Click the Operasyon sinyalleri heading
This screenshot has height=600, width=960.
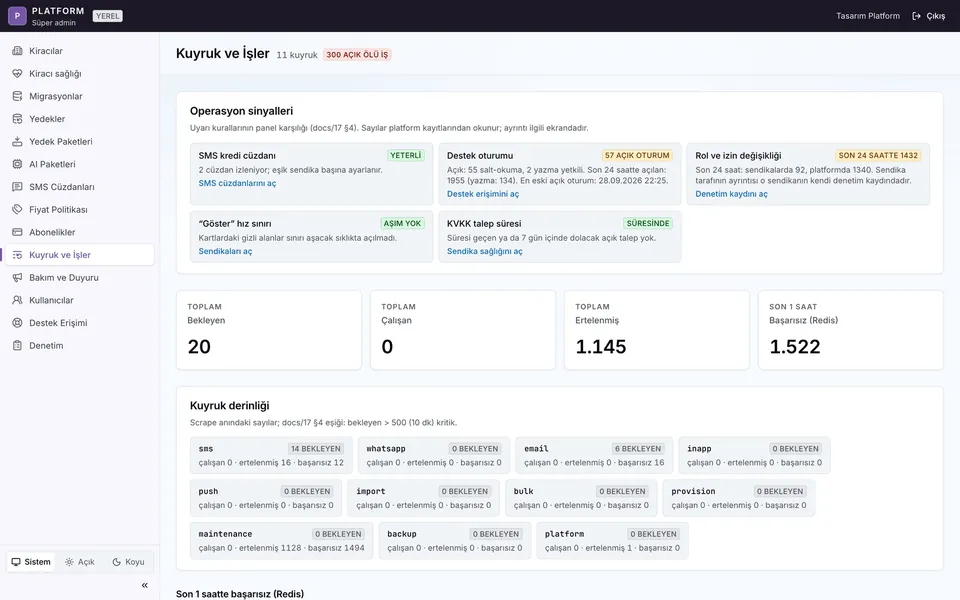[x=241, y=111]
